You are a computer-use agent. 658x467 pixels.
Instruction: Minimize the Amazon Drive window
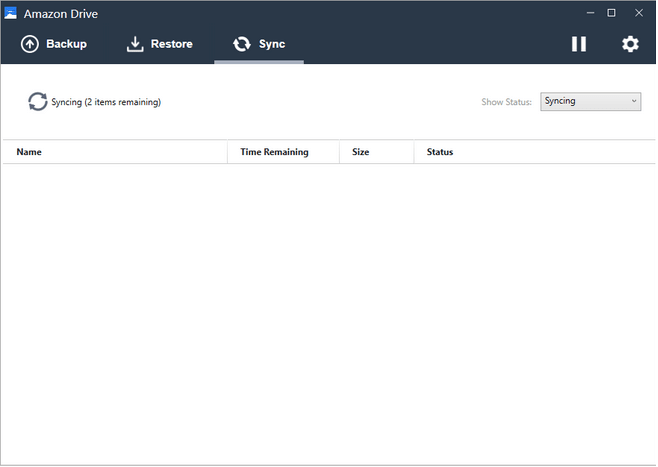[585, 13]
